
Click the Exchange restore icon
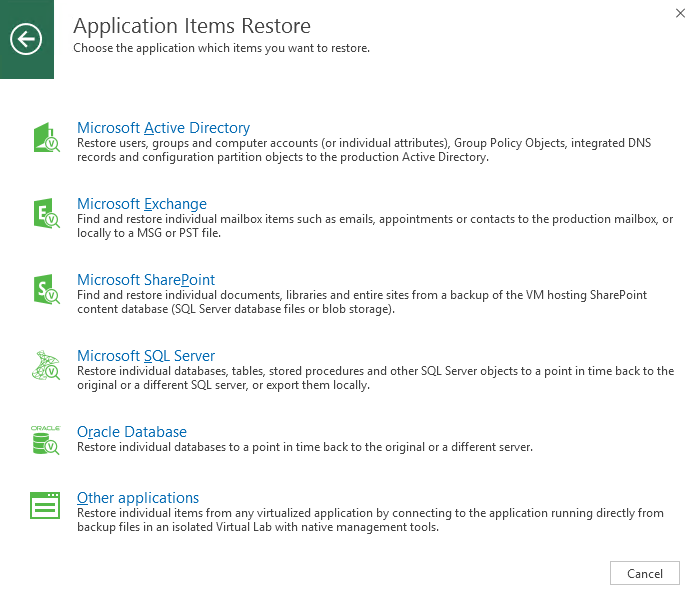pos(46,213)
